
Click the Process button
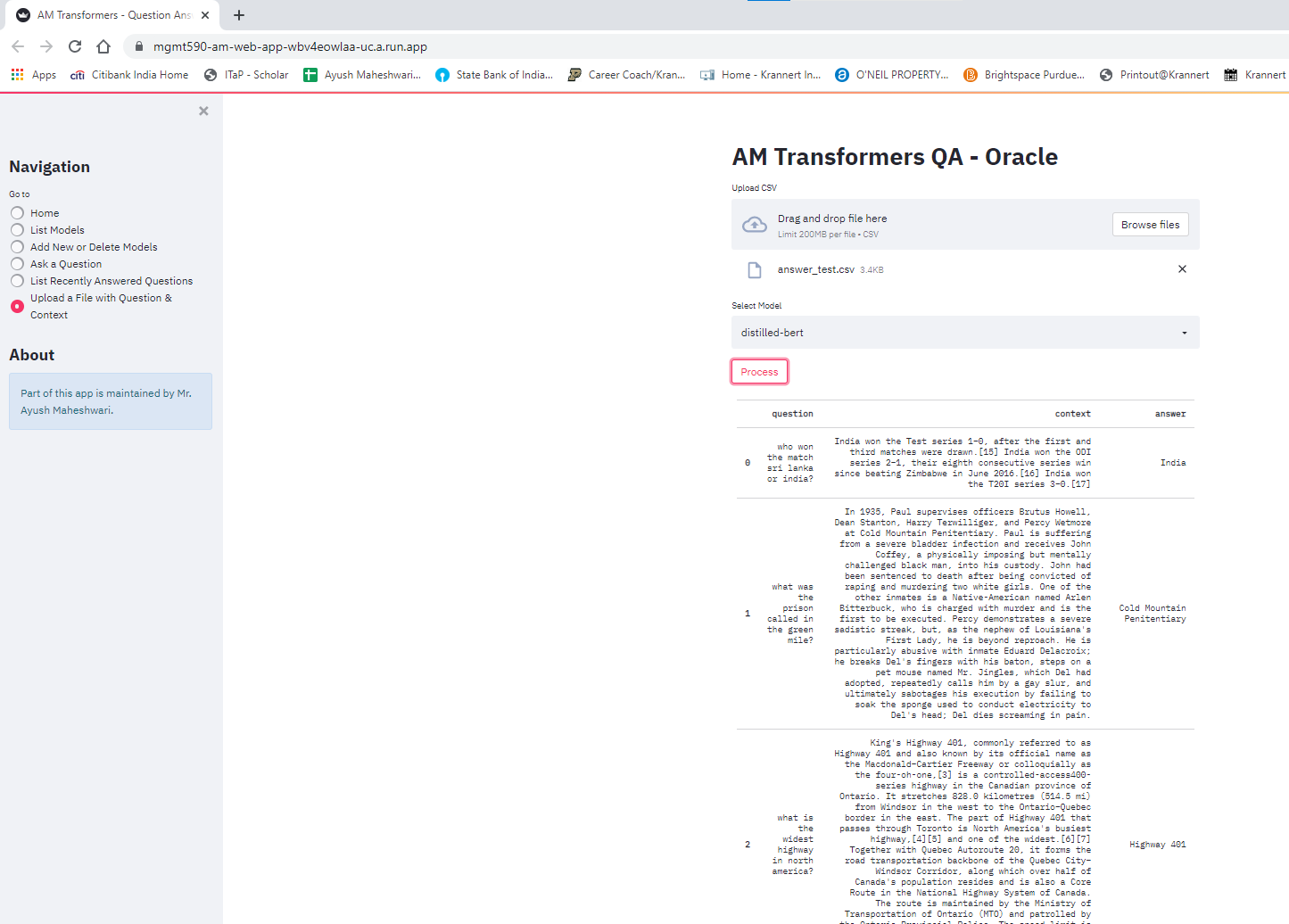[759, 371]
